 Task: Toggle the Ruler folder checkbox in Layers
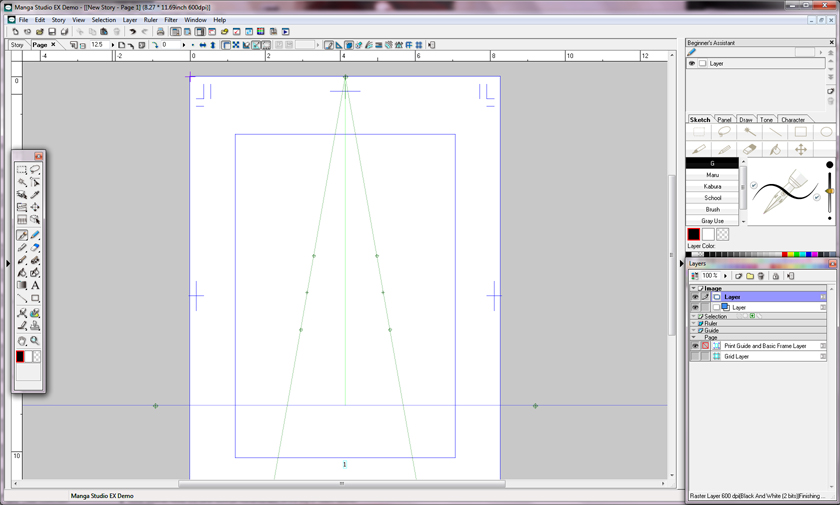click(x=700, y=324)
